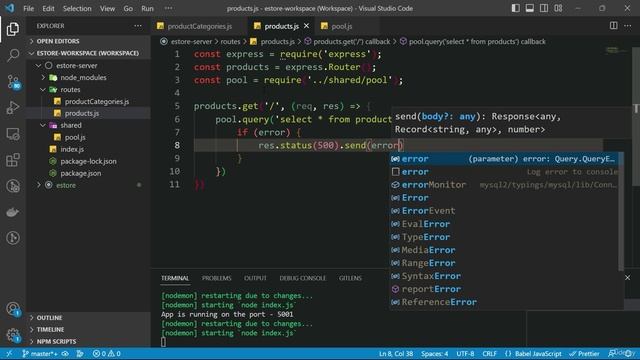Click UTF-8 encoding selector
Image resolution: width=640 pixels, height=360 pixels.
coord(465,353)
